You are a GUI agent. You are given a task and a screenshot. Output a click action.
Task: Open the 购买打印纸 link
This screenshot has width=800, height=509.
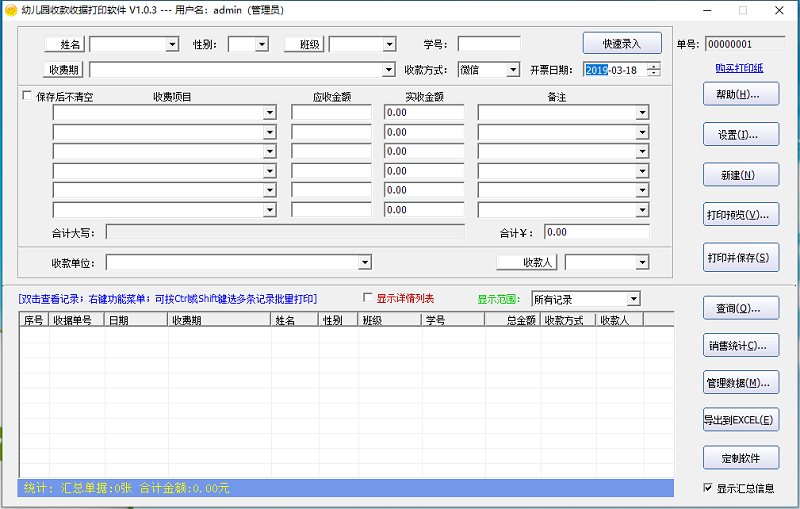[x=739, y=68]
